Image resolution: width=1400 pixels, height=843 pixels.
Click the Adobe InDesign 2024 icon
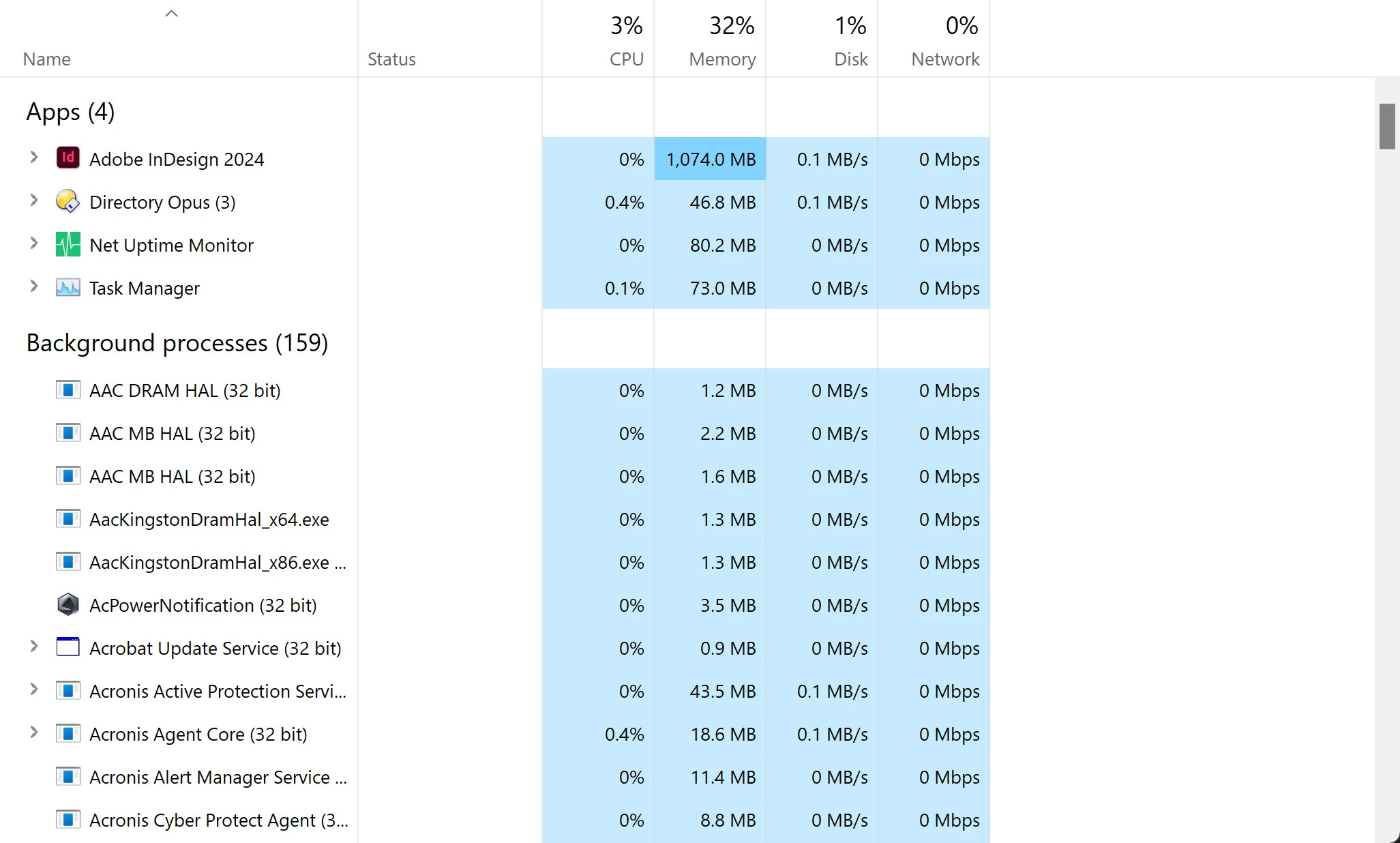(x=68, y=158)
